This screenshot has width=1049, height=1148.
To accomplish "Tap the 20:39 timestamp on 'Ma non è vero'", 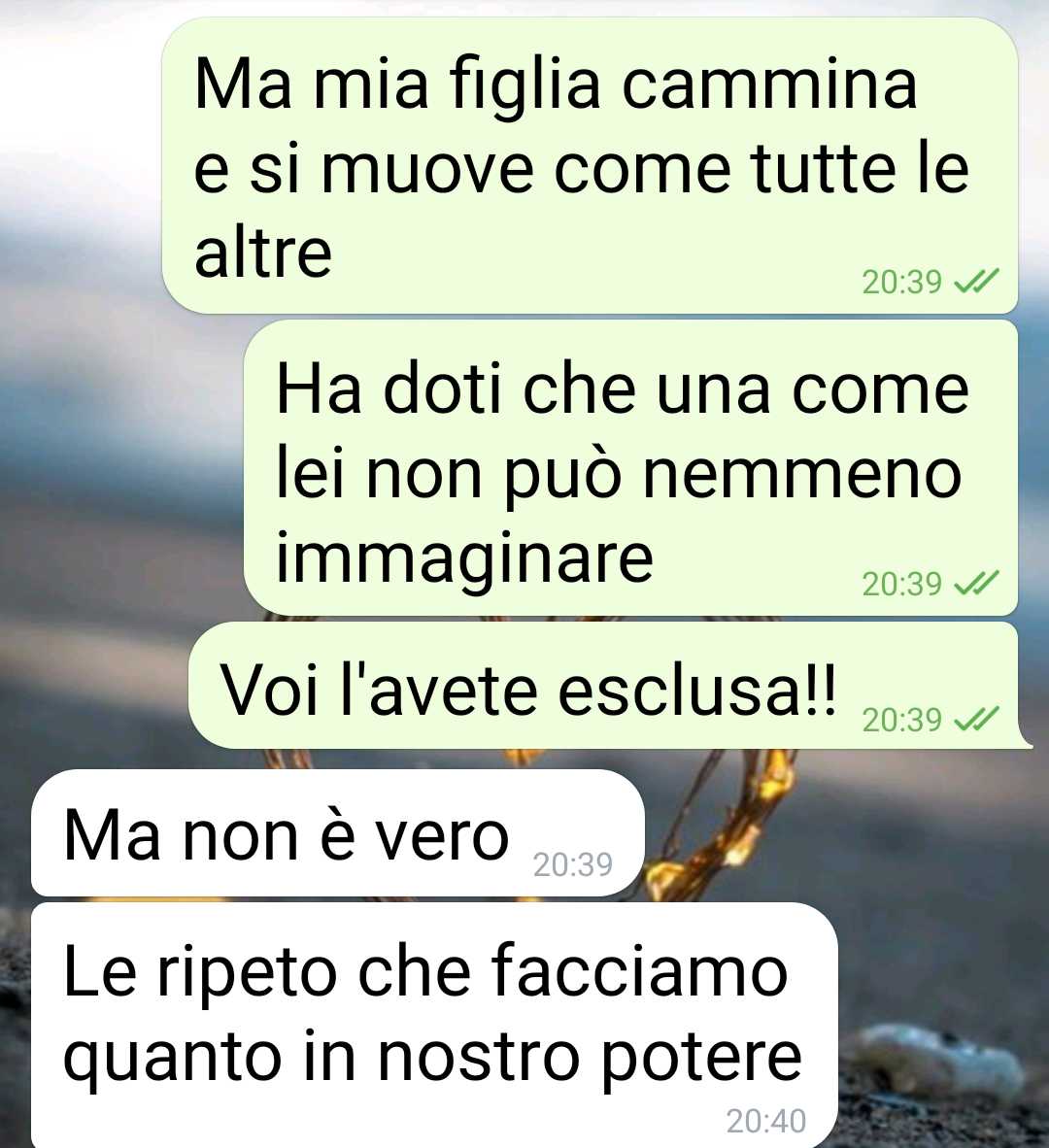I will click(572, 865).
